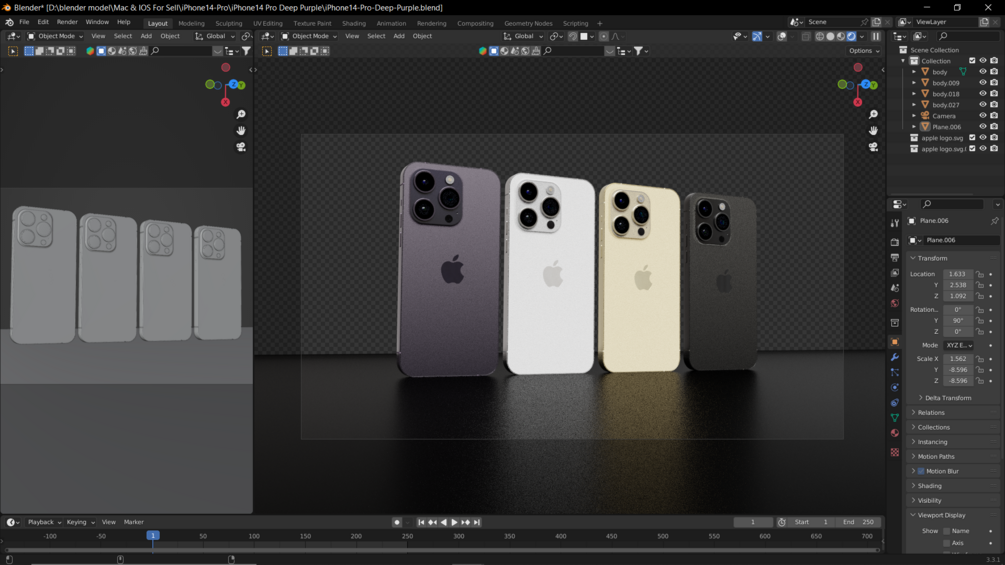1005x565 pixels.
Task: Switch main viewport to material preview shading
Action: click(840, 37)
